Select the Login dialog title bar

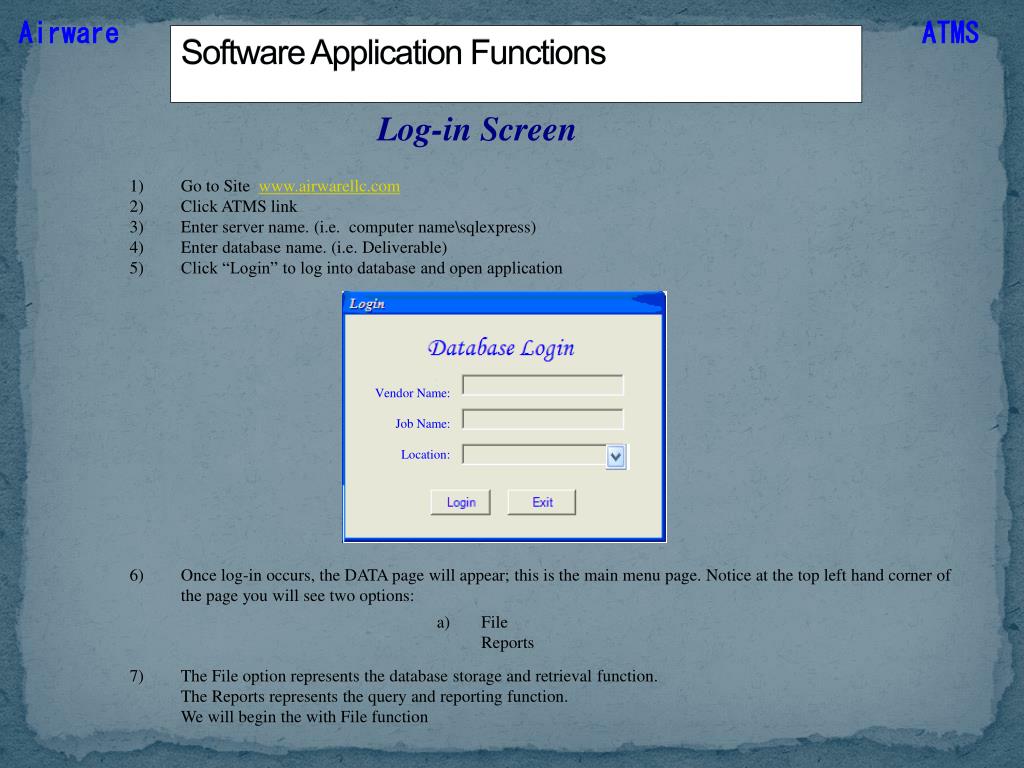click(x=504, y=304)
